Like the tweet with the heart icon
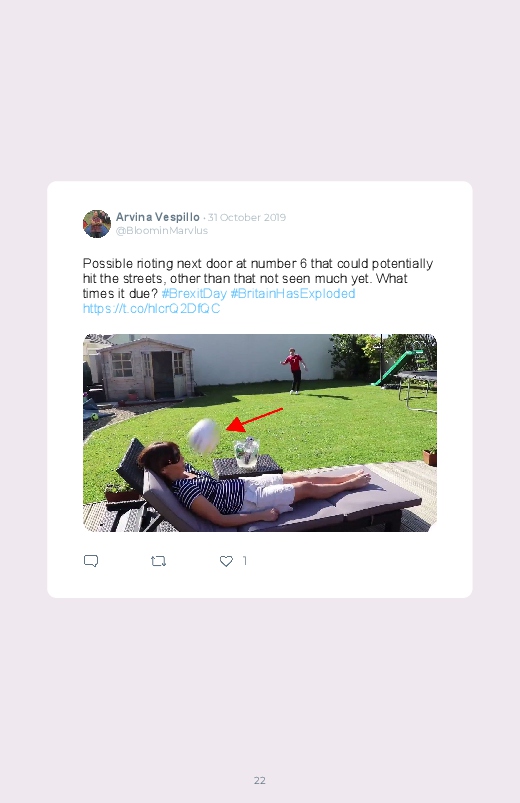Screen dimensions: 520x803 point(226,561)
